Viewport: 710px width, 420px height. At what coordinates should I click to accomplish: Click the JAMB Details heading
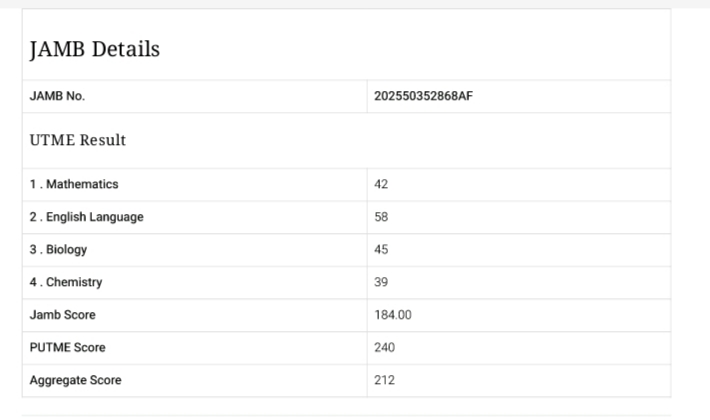tap(95, 49)
